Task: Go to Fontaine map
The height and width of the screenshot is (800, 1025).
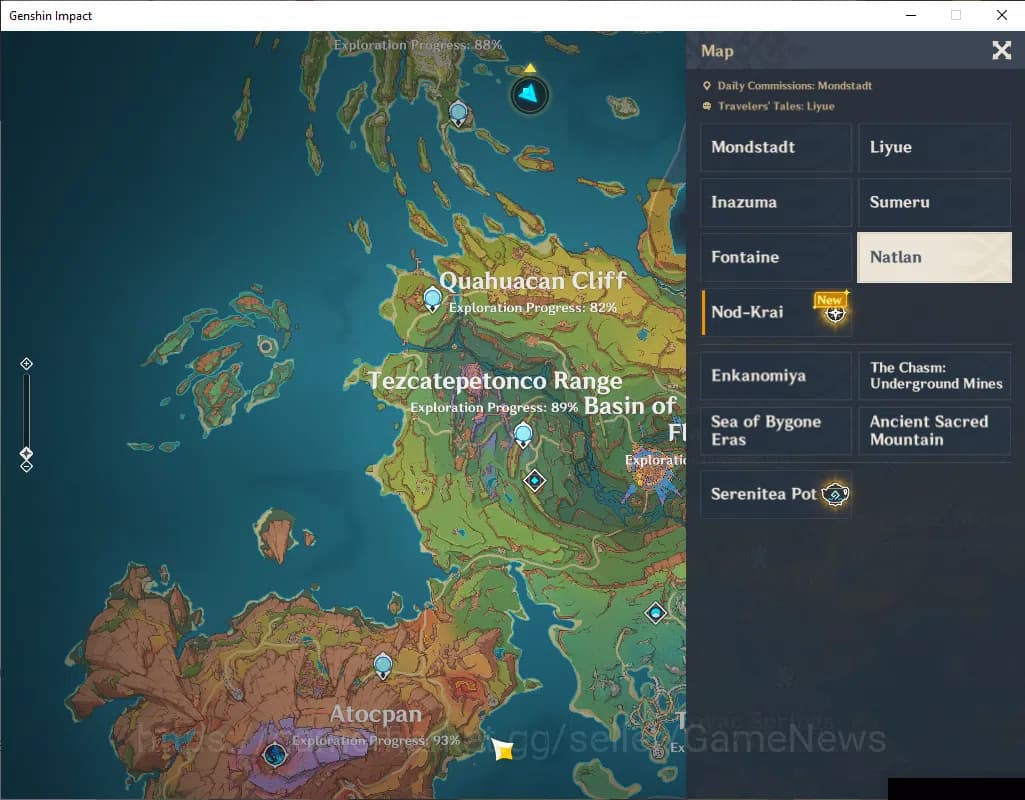Action: (x=776, y=258)
